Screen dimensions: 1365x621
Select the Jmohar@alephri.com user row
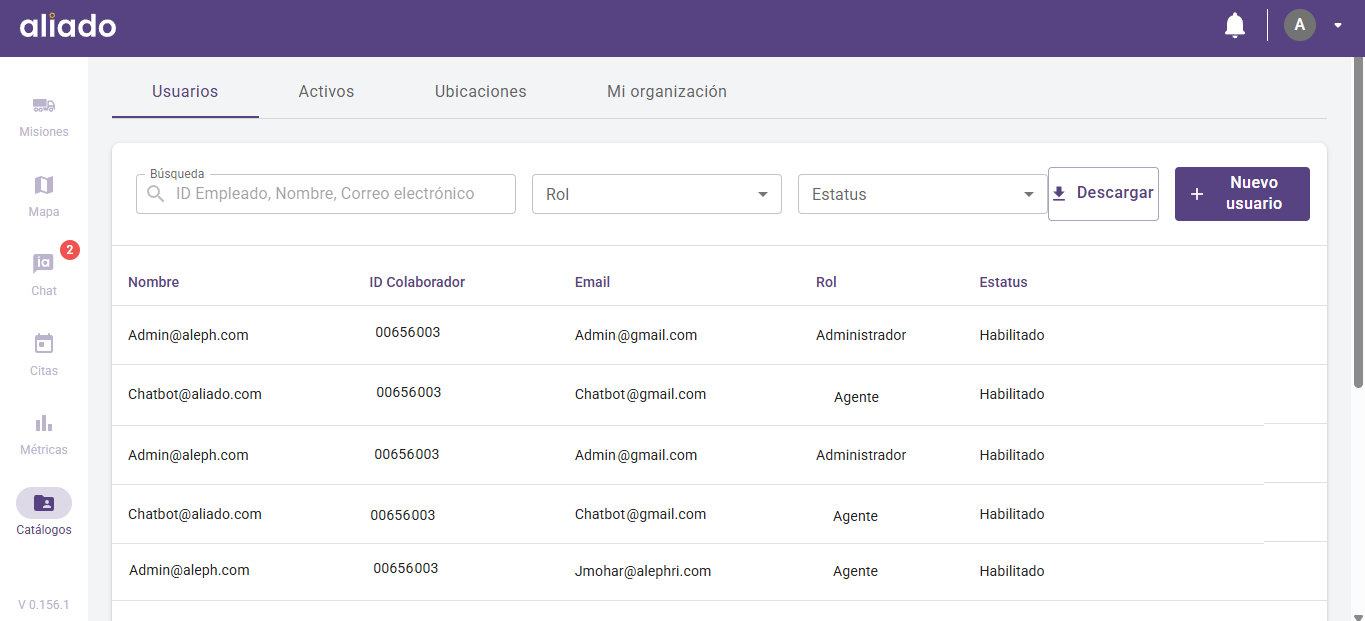point(642,571)
